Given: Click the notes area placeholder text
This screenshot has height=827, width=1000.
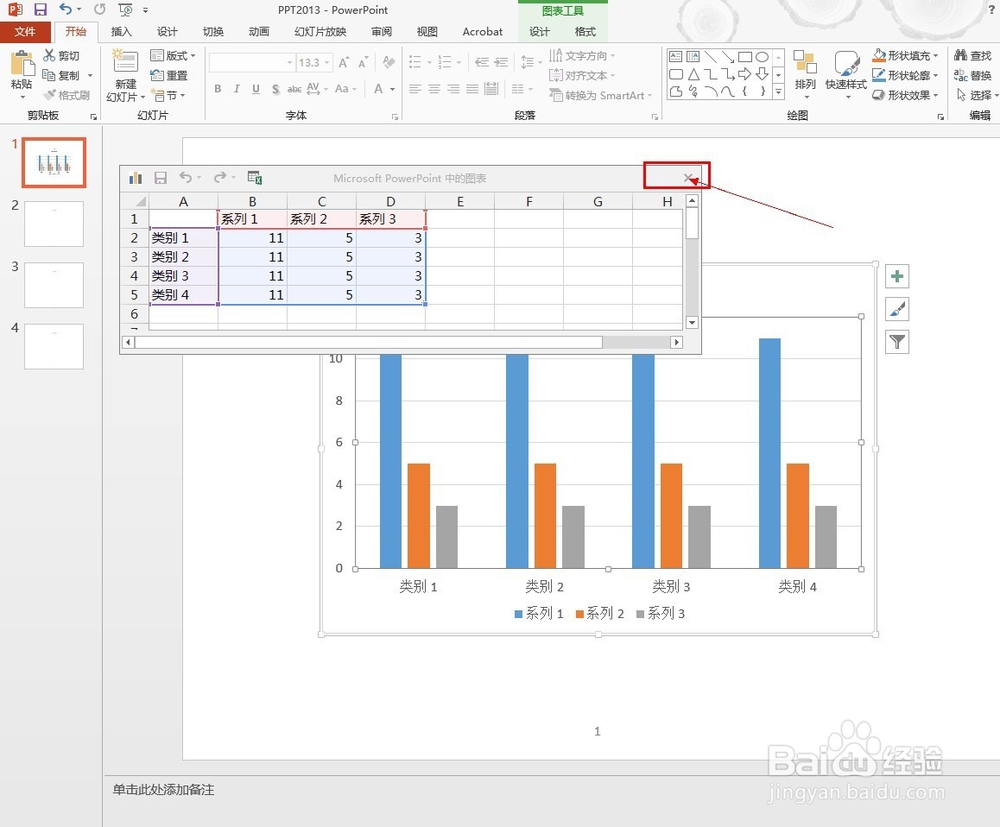Looking at the screenshot, I should (x=163, y=789).
